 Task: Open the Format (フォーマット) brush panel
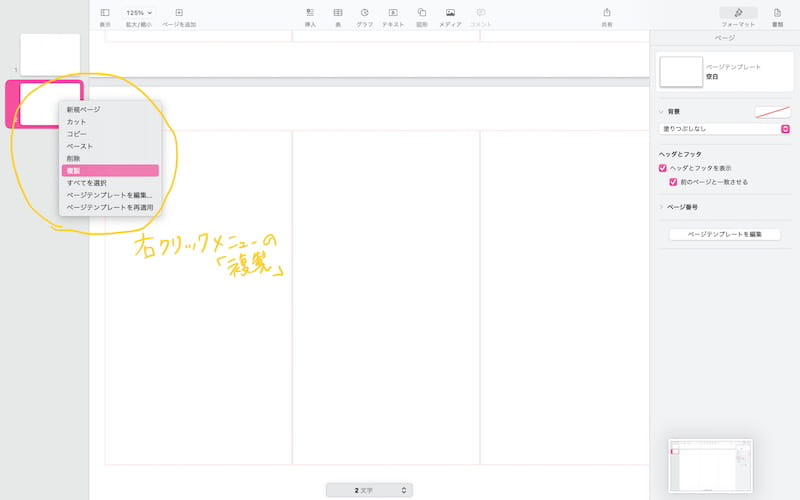click(x=738, y=13)
